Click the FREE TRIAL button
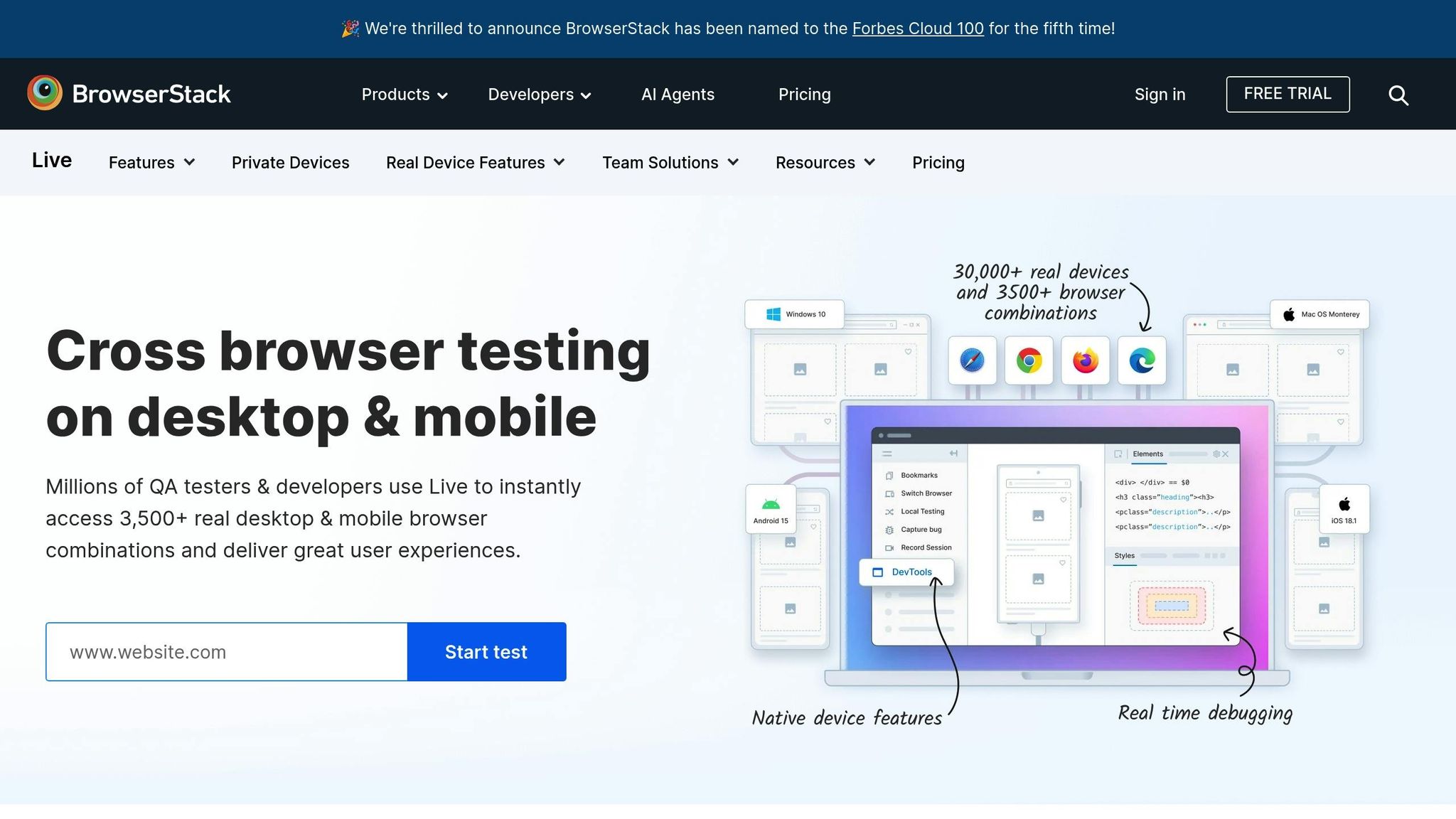 pyautogui.click(x=1287, y=94)
